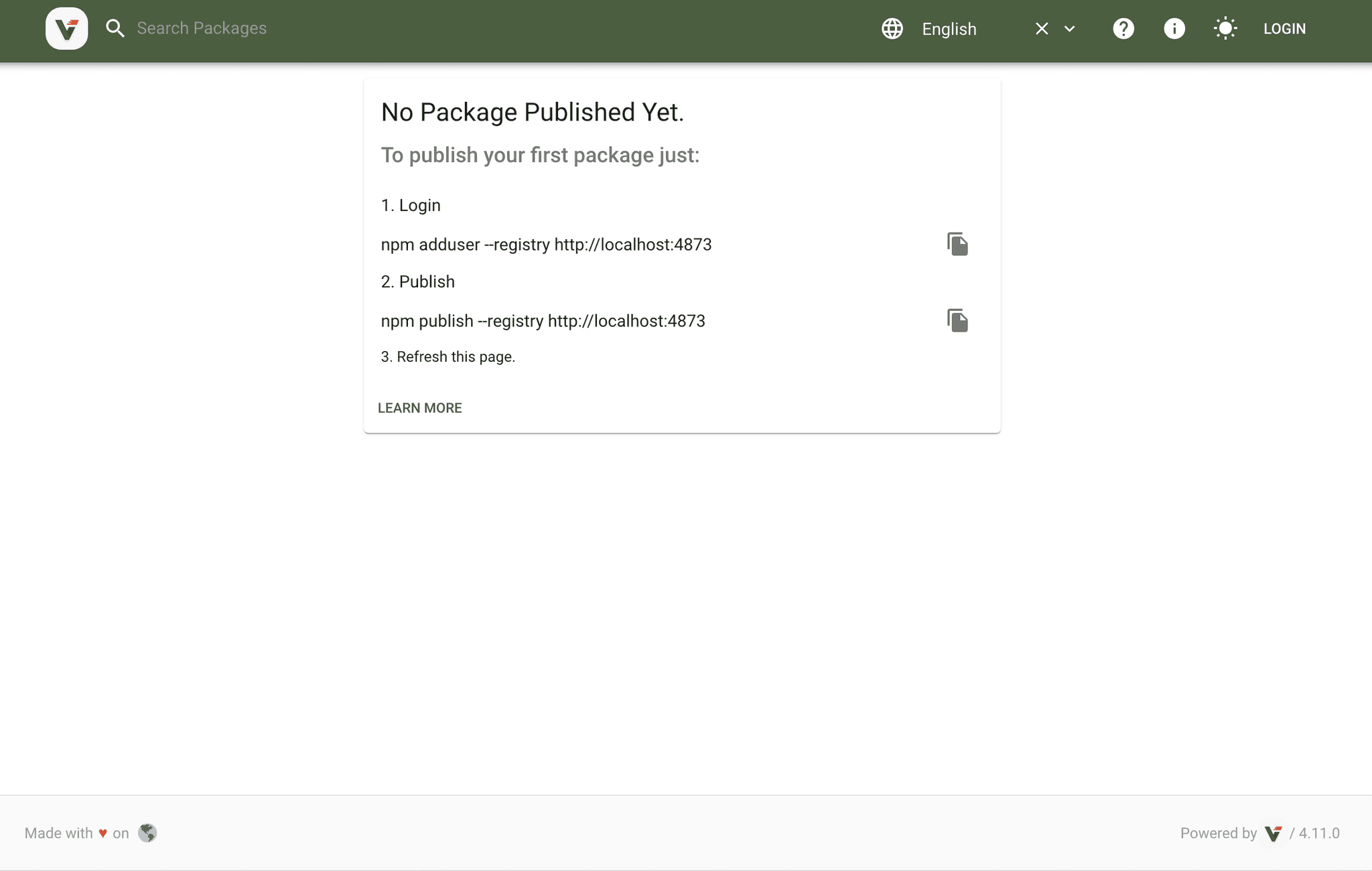The height and width of the screenshot is (871, 1372).
Task: Toggle dark mode with sun icon
Action: [1225, 29]
